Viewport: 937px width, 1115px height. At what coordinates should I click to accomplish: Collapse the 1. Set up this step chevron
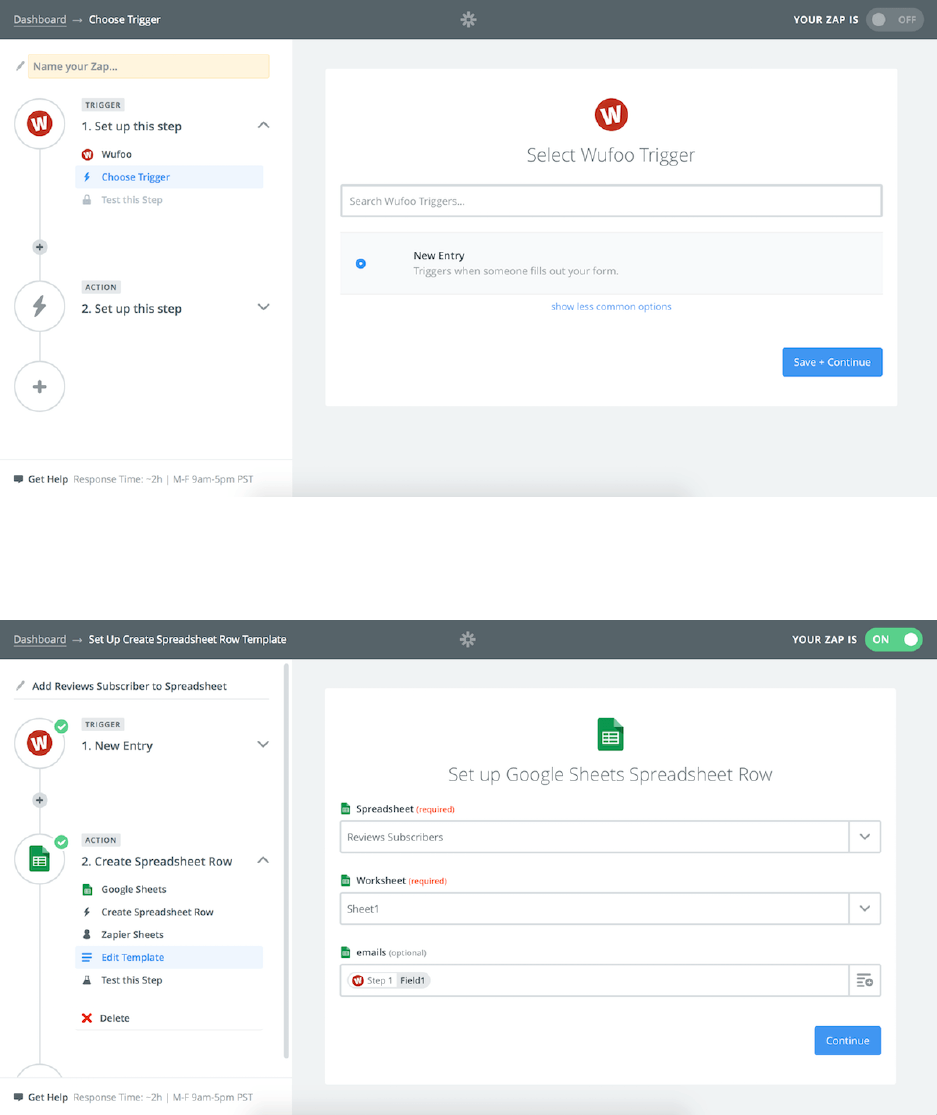point(263,125)
